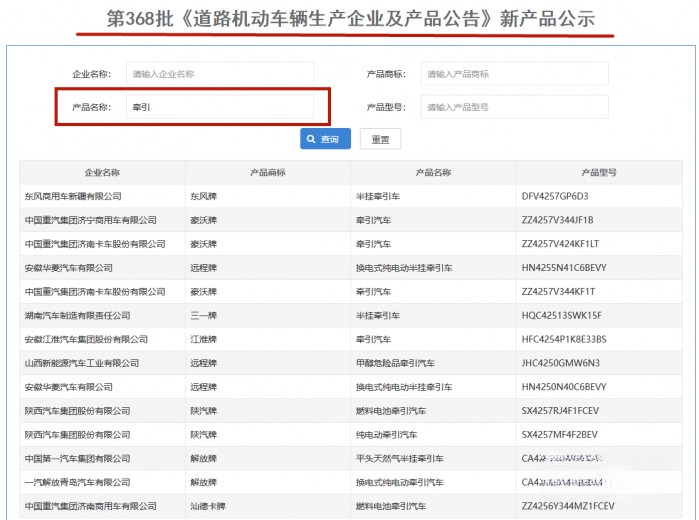Click the 三一牌 brand cell
This screenshot has width=699, height=520.
[203, 315]
